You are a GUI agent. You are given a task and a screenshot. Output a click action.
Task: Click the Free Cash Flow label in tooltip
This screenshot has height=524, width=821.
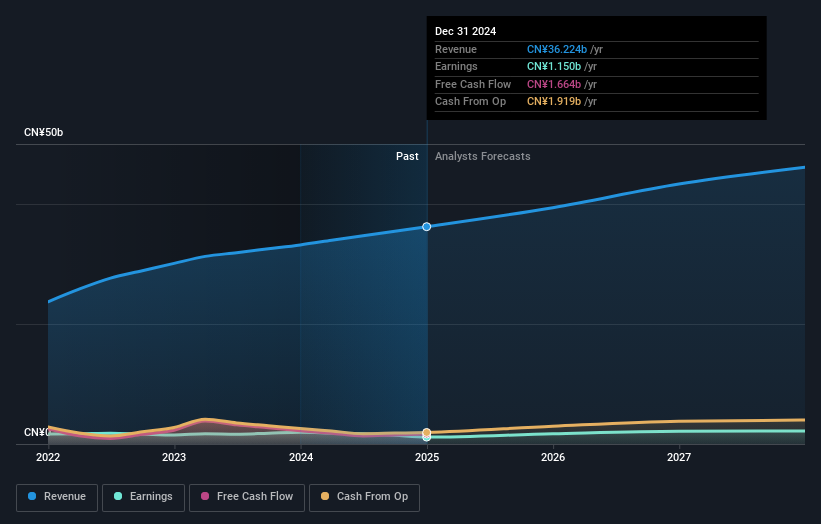[x=473, y=84]
